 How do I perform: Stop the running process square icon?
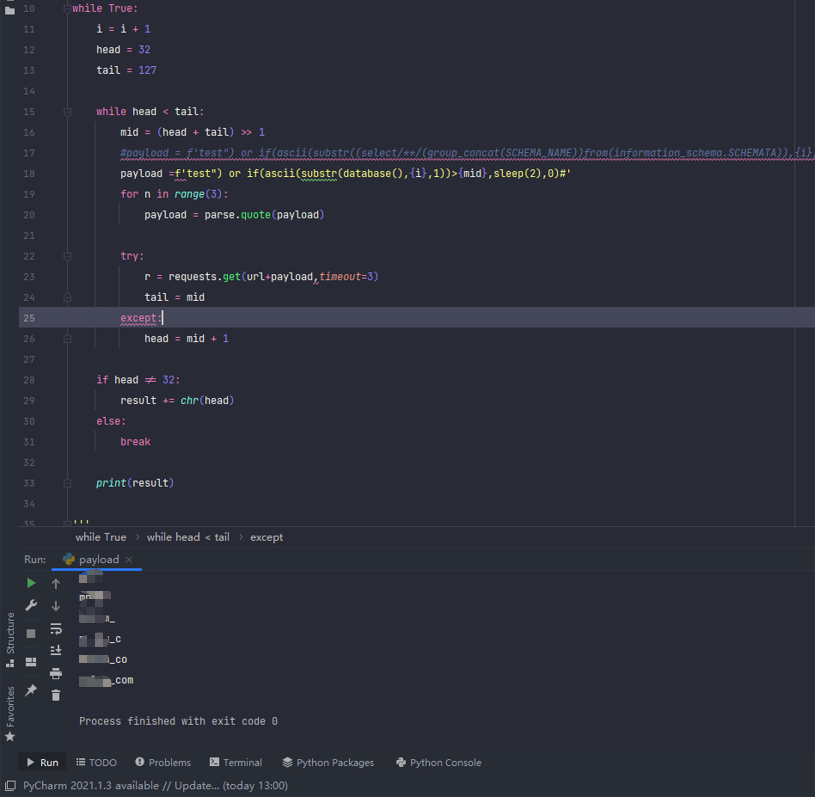pos(31,634)
